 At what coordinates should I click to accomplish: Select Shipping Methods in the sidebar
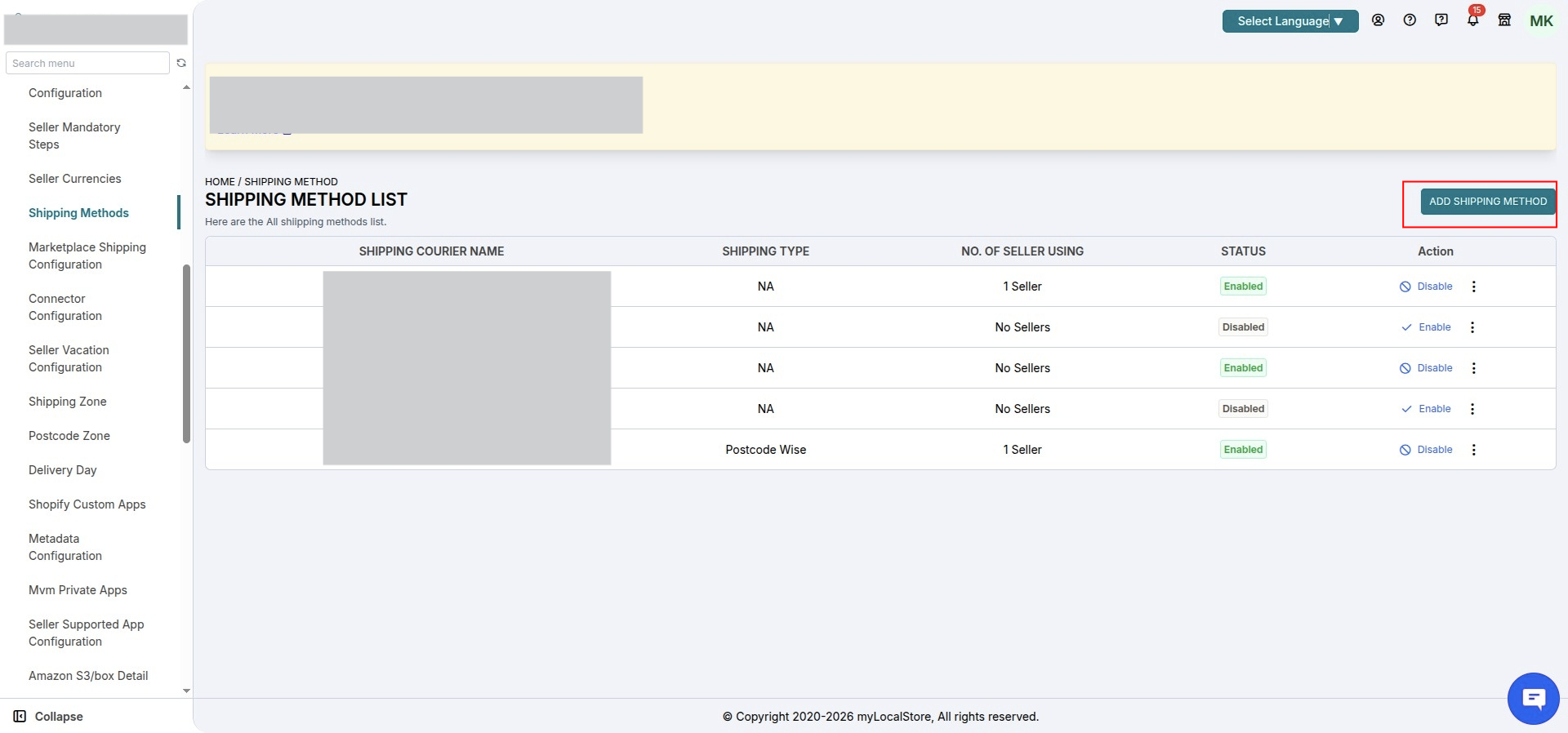click(x=78, y=213)
